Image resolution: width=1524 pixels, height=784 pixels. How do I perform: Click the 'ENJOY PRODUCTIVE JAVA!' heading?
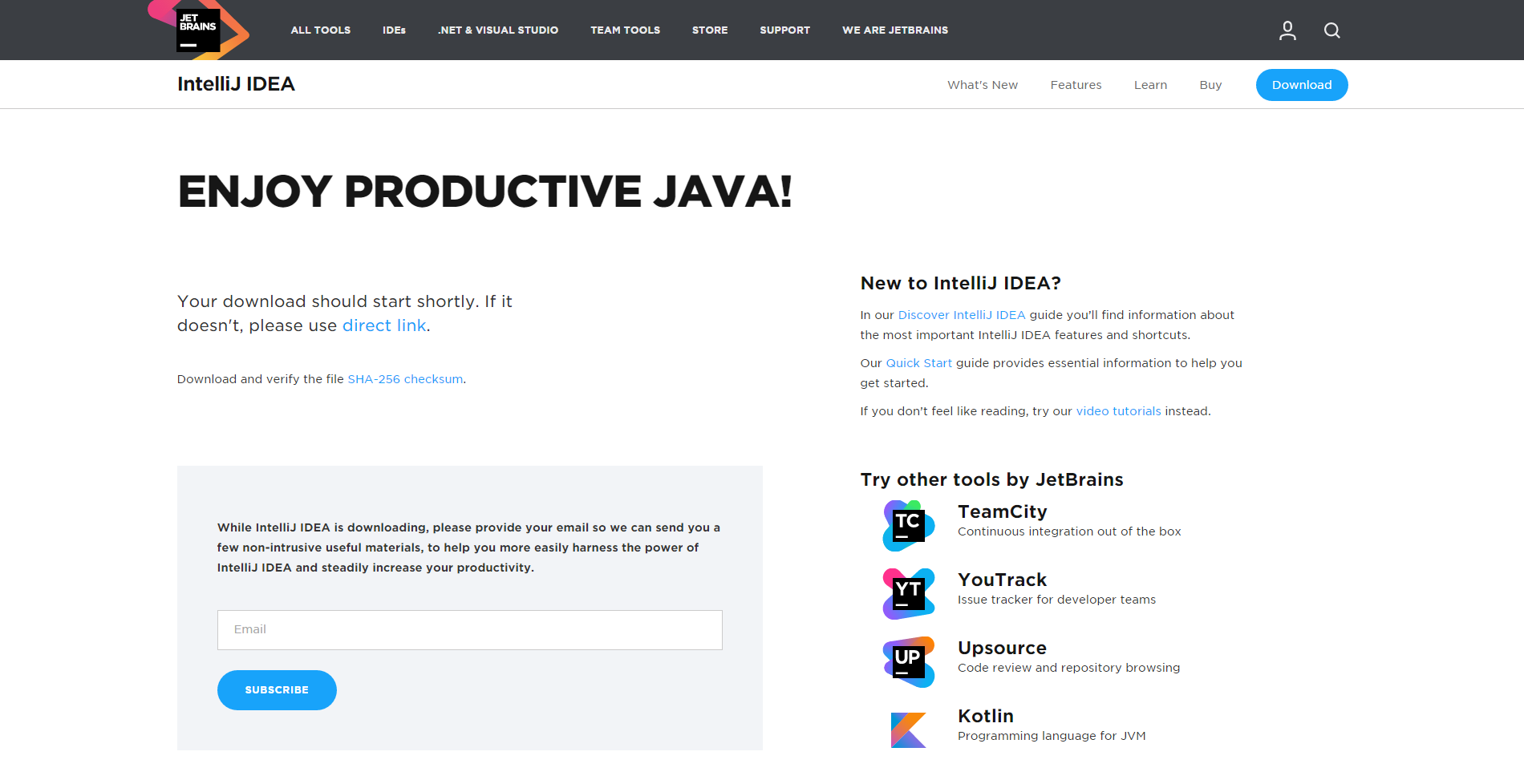[x=484, y=192]
